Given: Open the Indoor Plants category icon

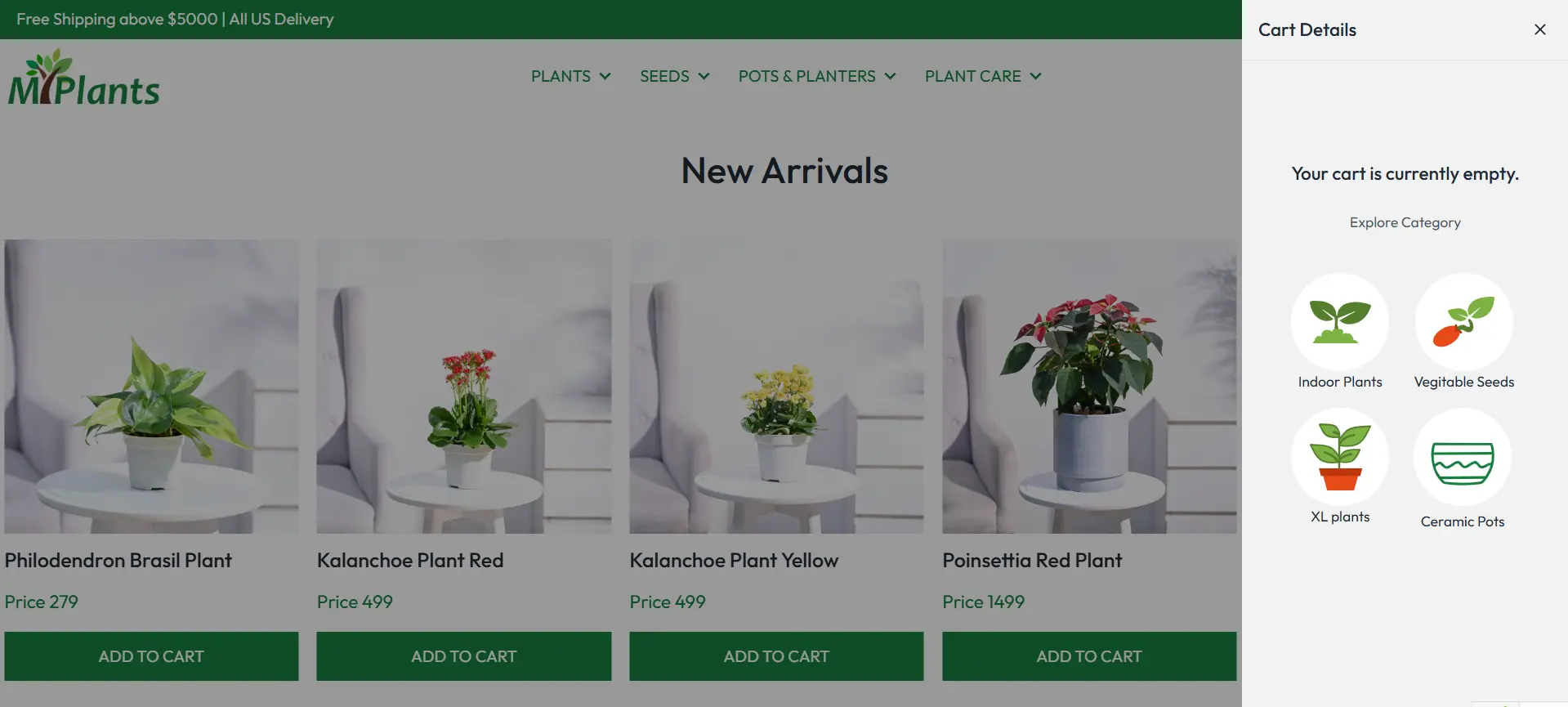Looking at the screenshot, I should coord(1340,322).
